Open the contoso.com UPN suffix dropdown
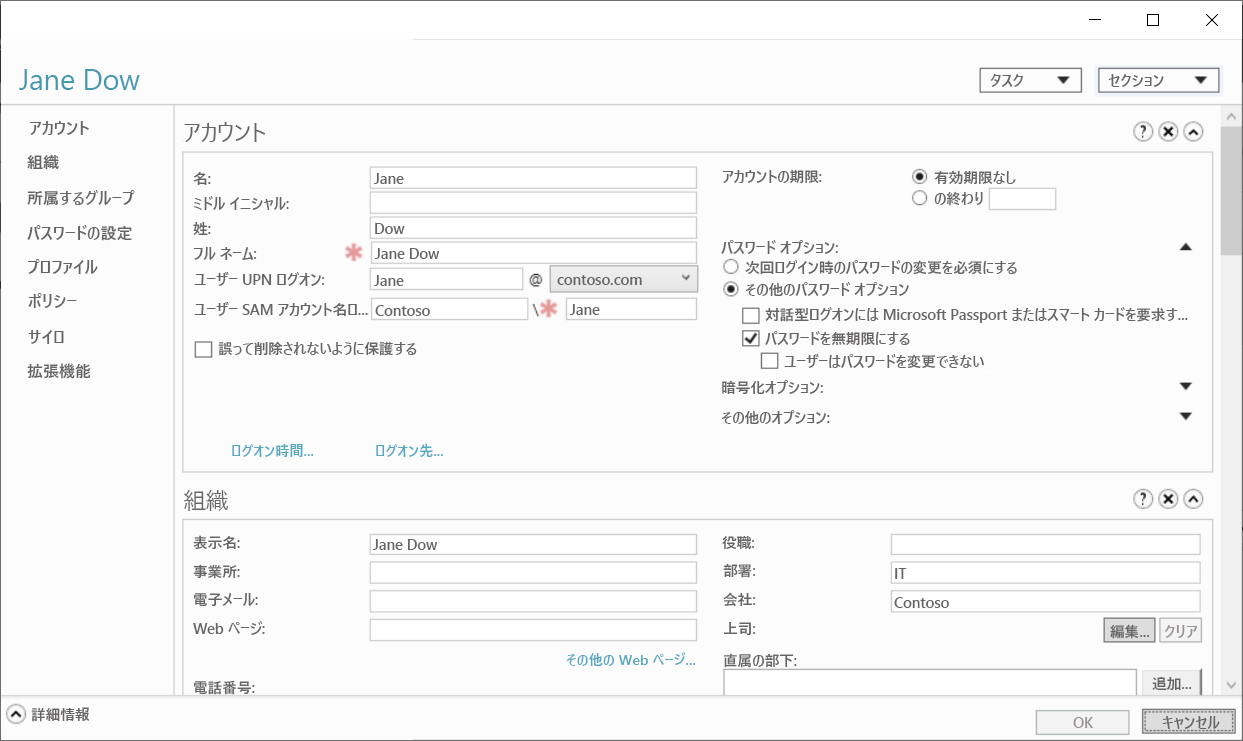Viewport: 1243px width, 741px height. 622,279
